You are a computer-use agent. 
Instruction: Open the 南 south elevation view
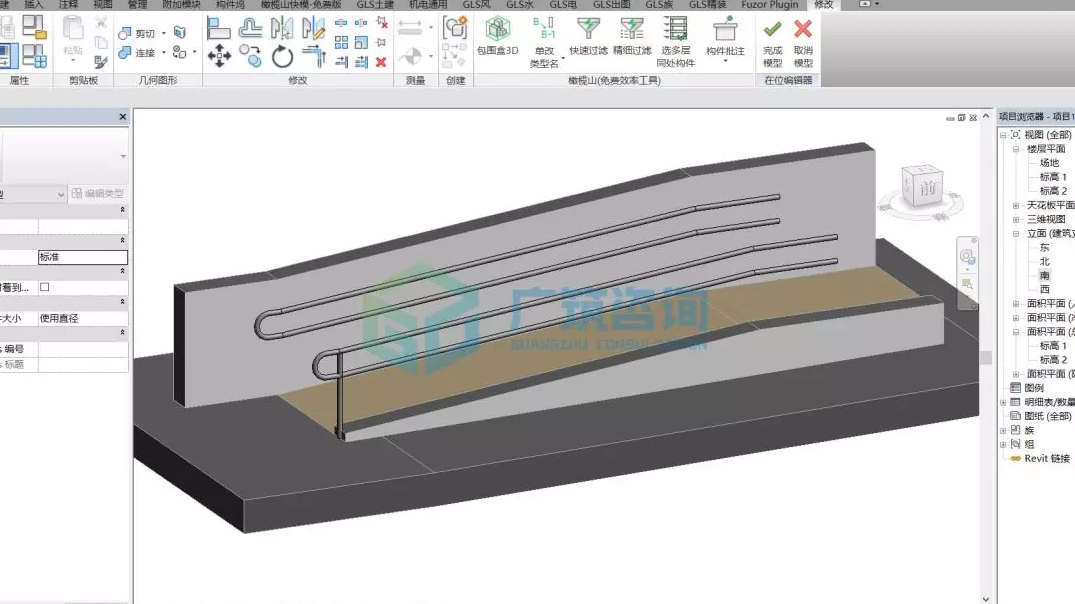click(x=1044, y=275)
